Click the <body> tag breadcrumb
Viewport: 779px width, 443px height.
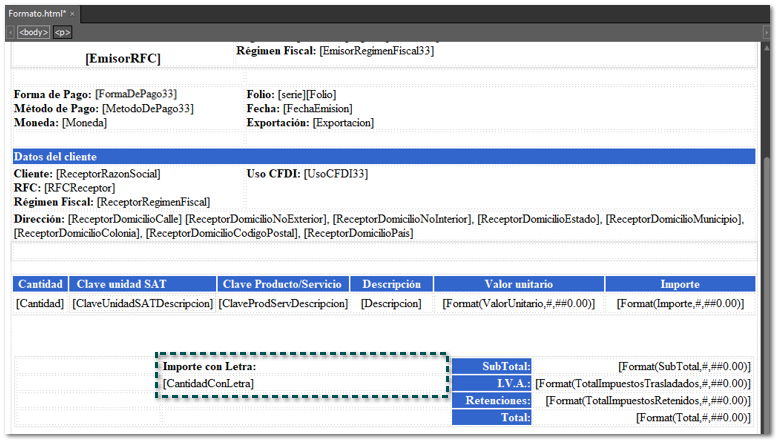(33, 32)
